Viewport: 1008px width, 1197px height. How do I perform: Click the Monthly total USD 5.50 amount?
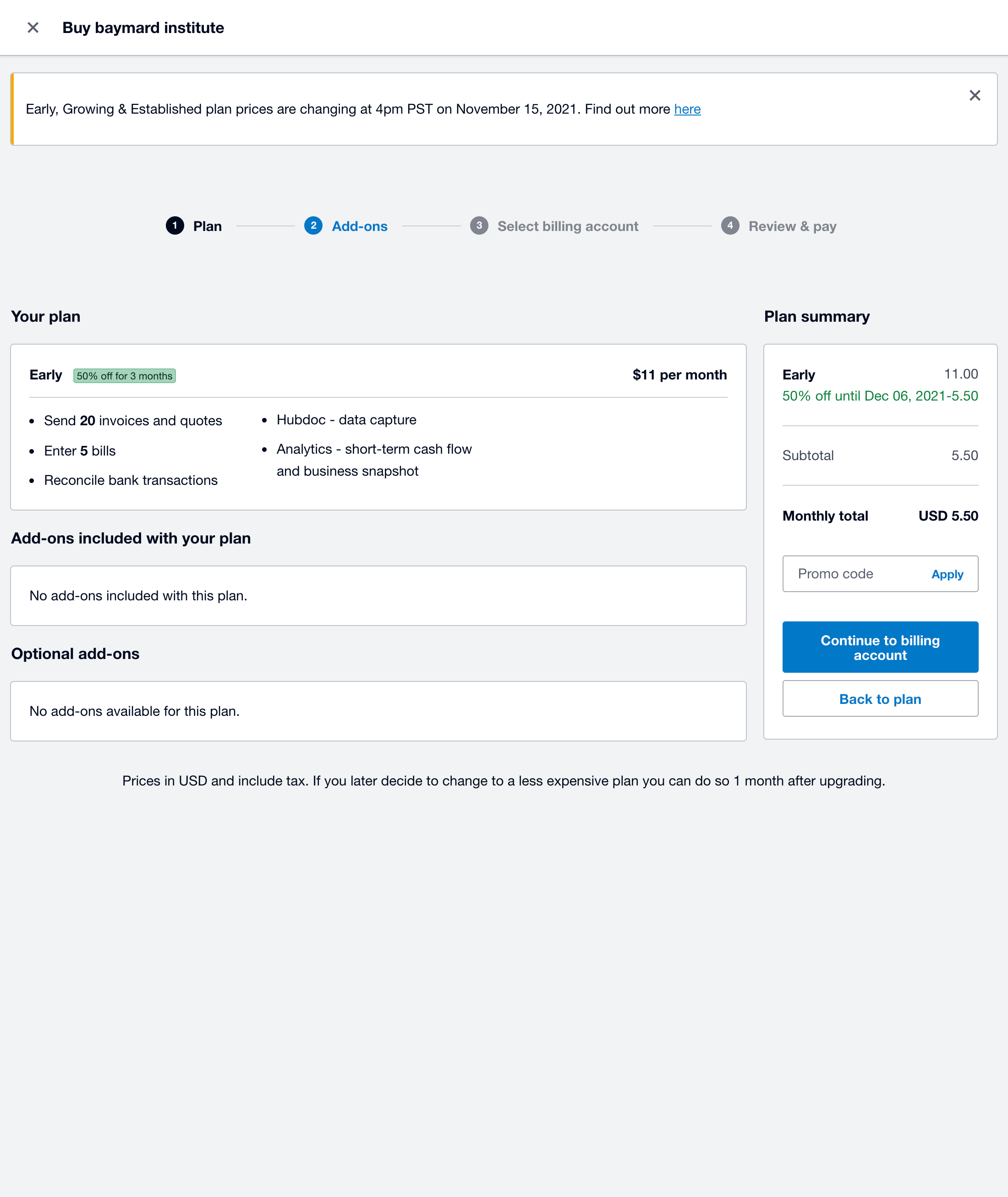948,516
